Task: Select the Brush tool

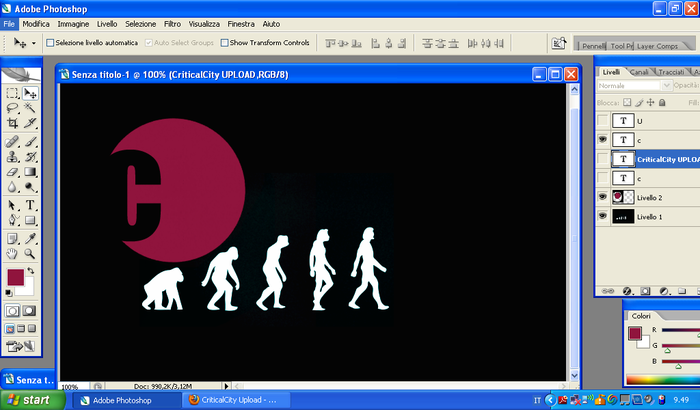Action: point(30,142)
